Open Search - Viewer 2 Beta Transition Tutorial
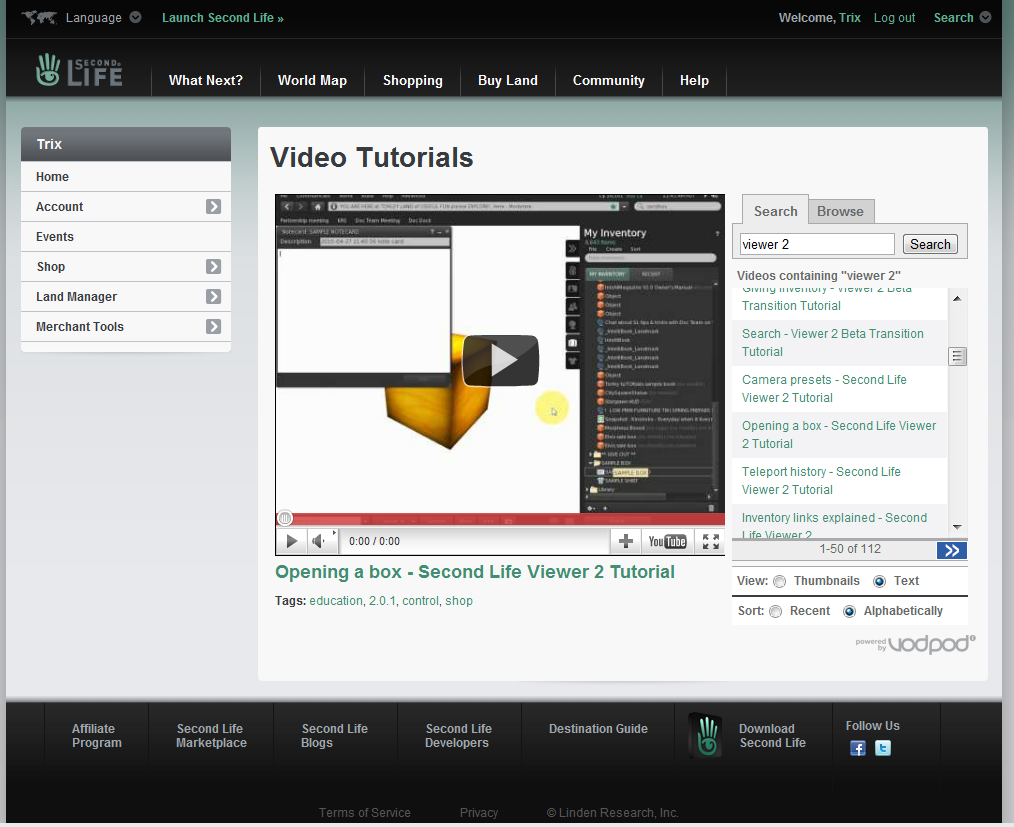This screenshot has width=1014, height=827. coord(832,343)
